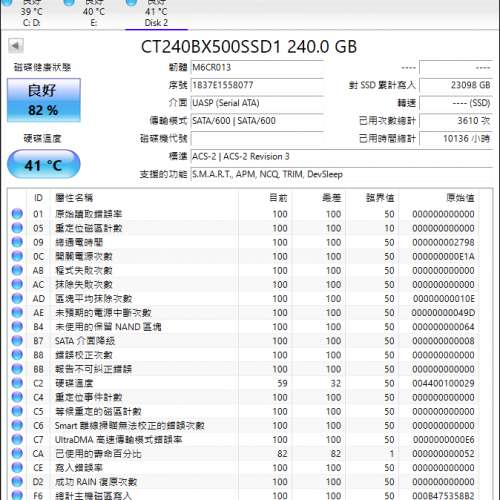500x500 pixels.
Task: Select the Disk 2 tab at 41 °C
Action: pos(156,15)
